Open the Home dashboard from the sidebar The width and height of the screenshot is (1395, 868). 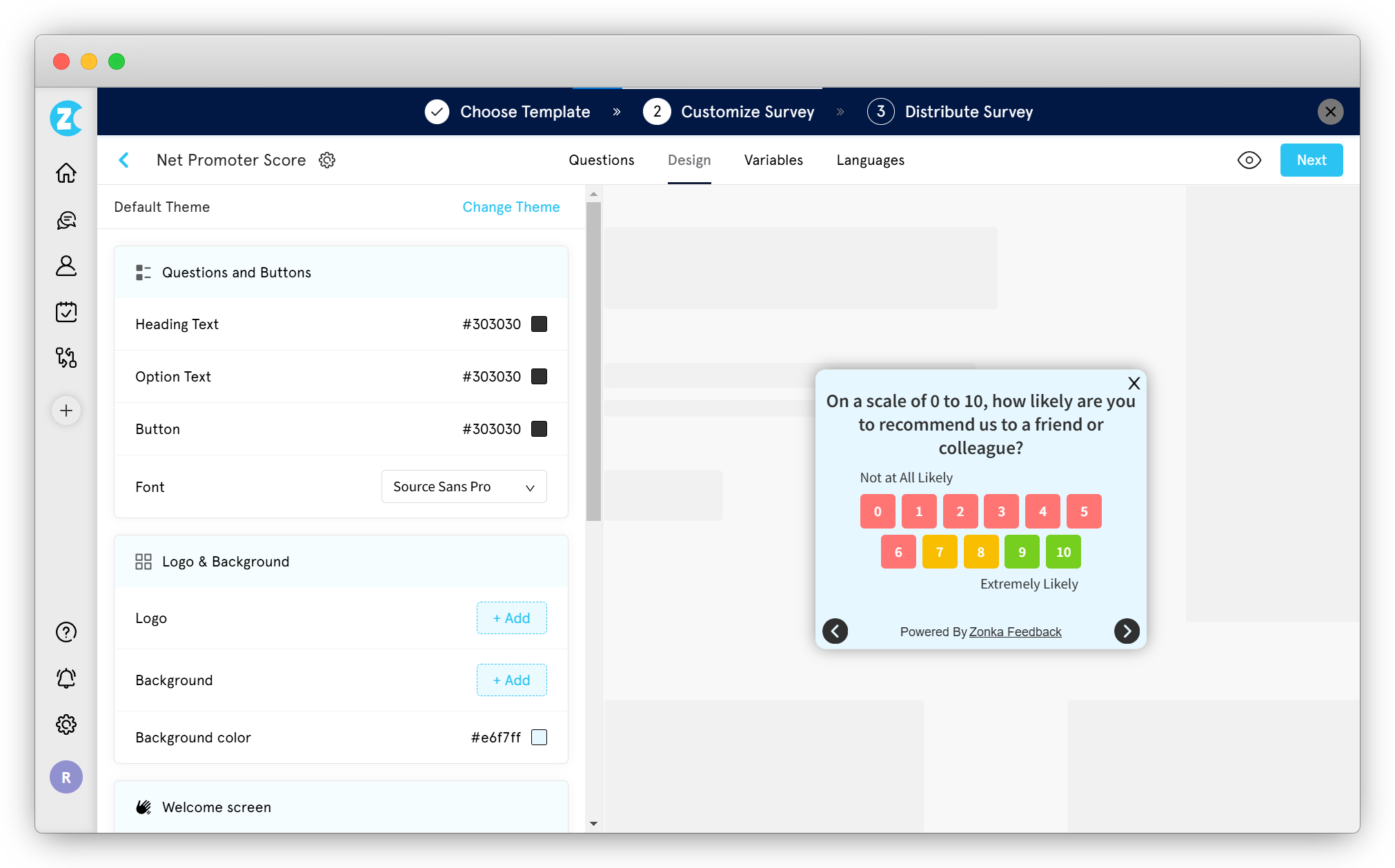[x=66, y=173]
